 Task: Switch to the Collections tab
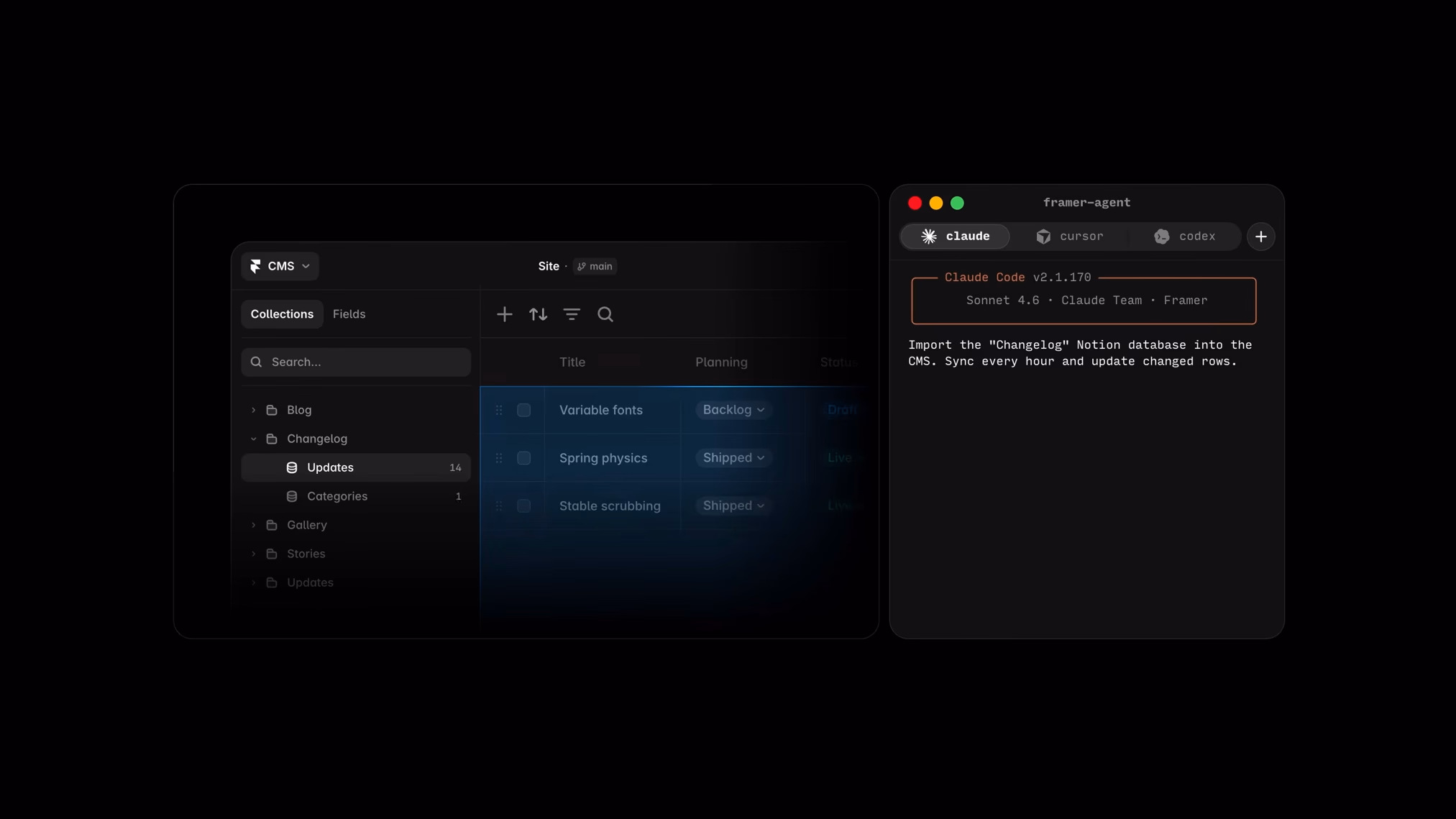click(282, 314)
